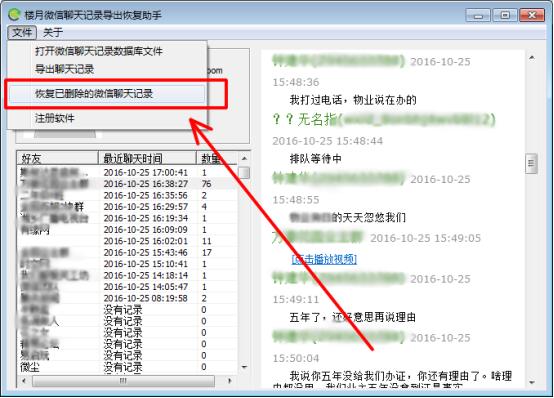Viewport: 554px width, 398px height.
Task: Click the count cell showing 76
Action: click(x=206, y=184)
